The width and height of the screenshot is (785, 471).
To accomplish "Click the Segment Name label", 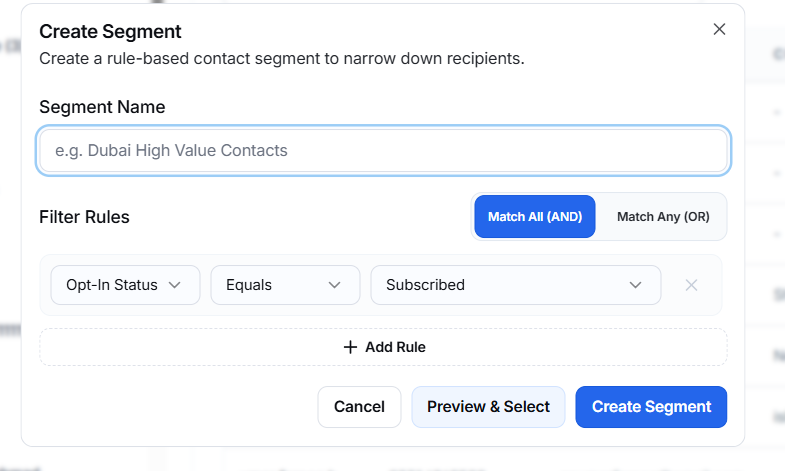I will 102,107.
